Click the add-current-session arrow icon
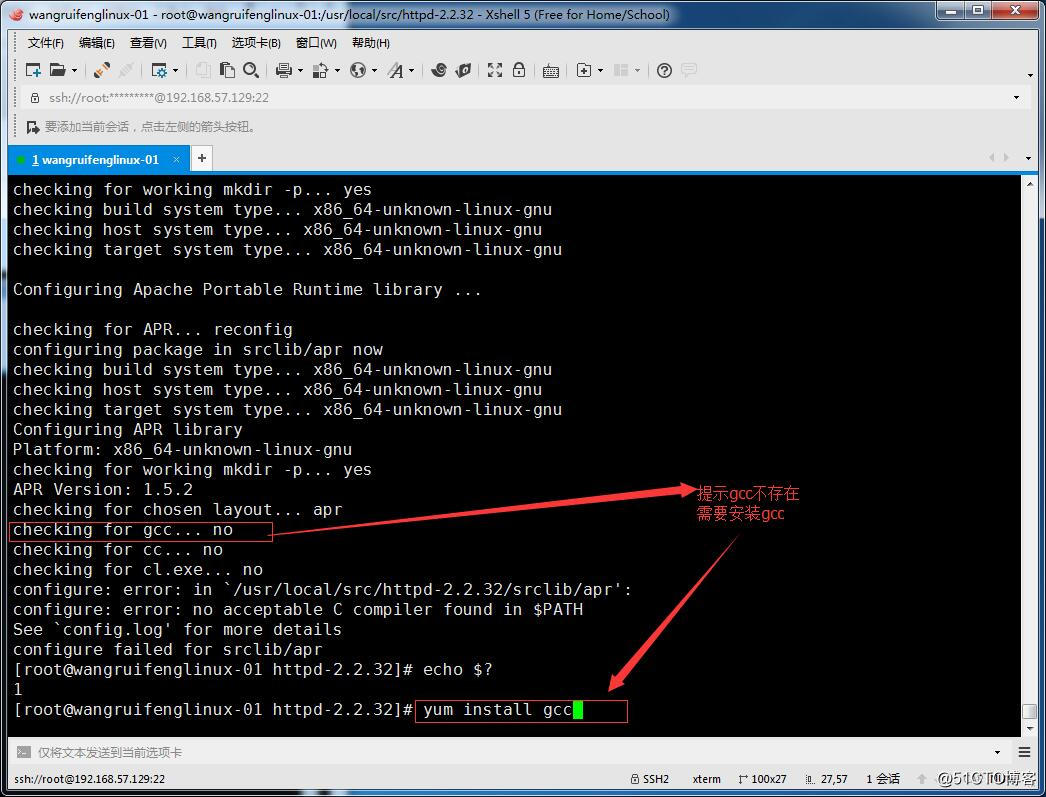The height and width of the screenshot is (797, 1046). point(33,127)
